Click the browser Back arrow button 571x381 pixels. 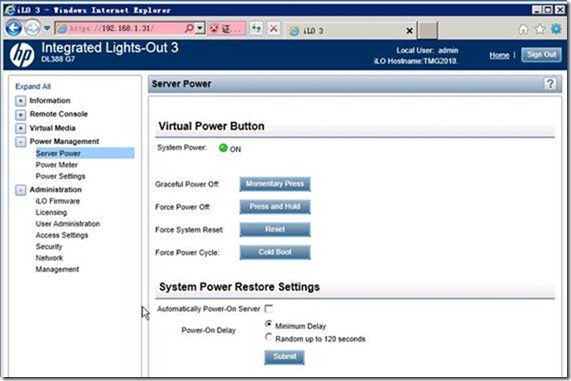click(x=14, y=28)
